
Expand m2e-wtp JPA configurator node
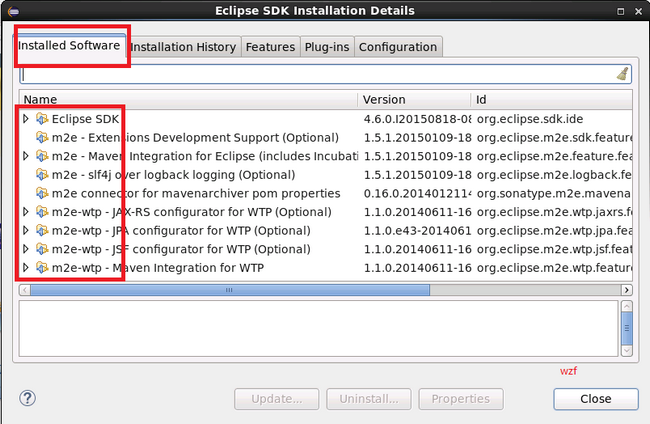tap(26, 231)
